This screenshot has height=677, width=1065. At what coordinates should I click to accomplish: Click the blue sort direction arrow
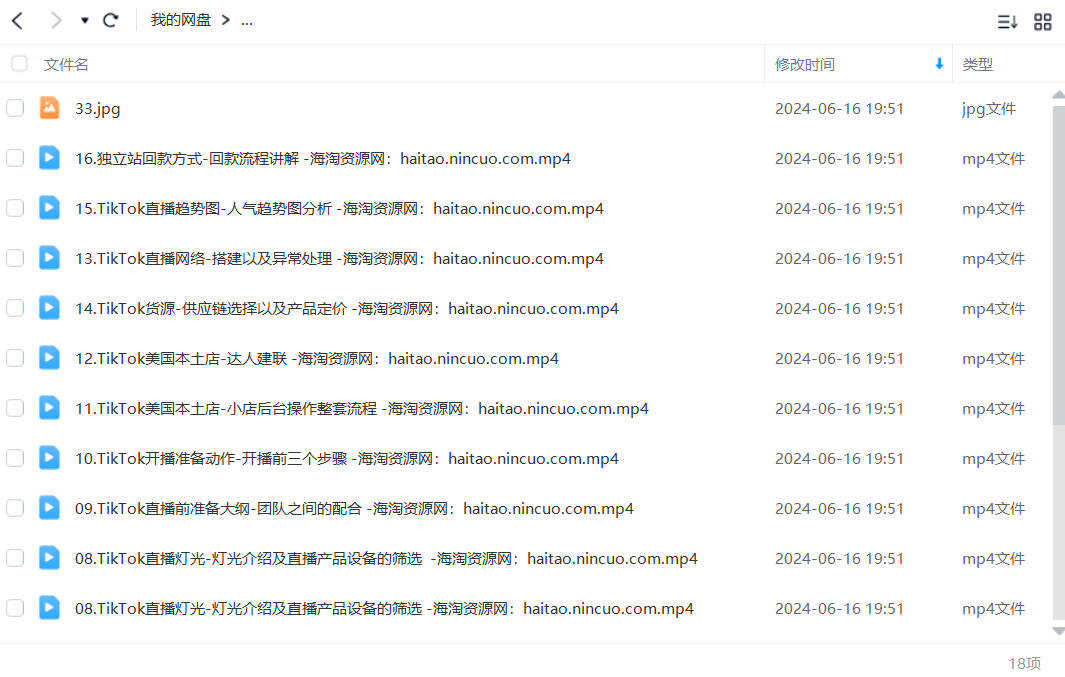coord(939,64)
